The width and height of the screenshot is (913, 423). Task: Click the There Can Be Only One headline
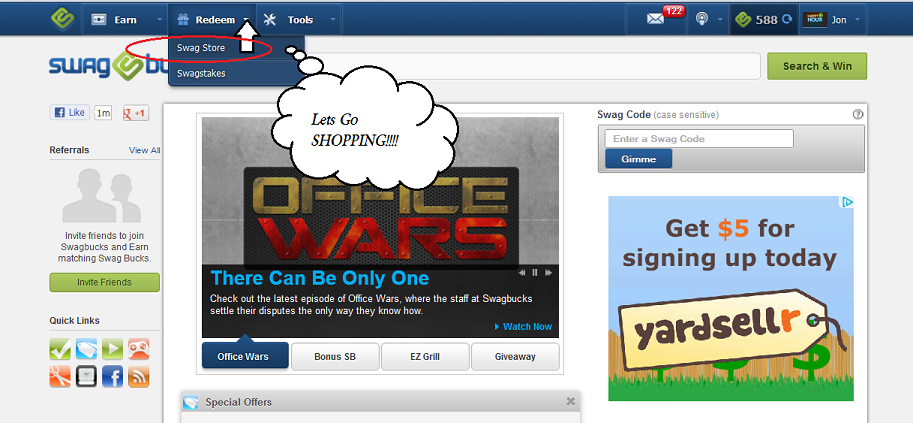320,278
